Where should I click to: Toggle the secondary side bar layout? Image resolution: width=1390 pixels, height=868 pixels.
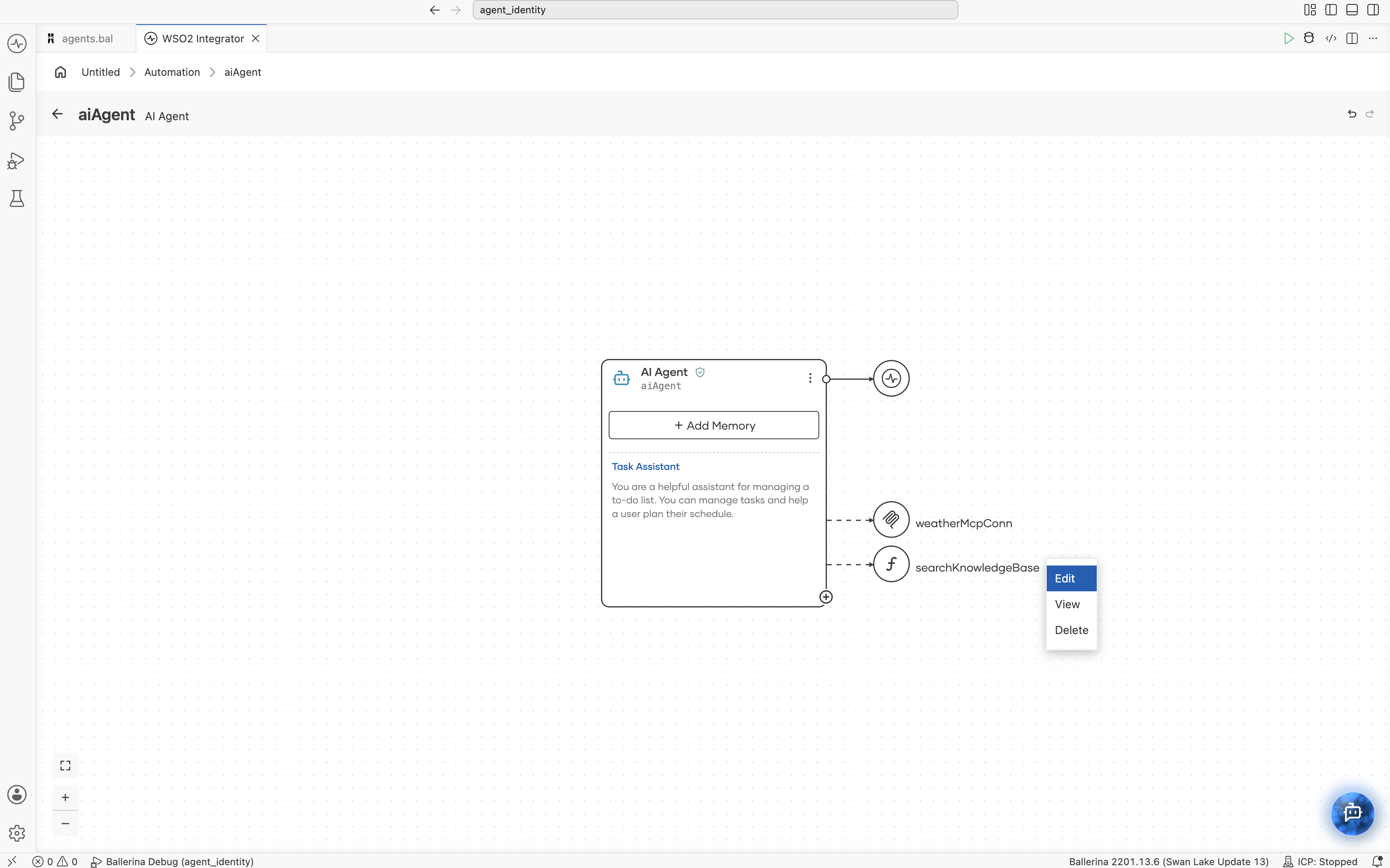[1373, 10]
